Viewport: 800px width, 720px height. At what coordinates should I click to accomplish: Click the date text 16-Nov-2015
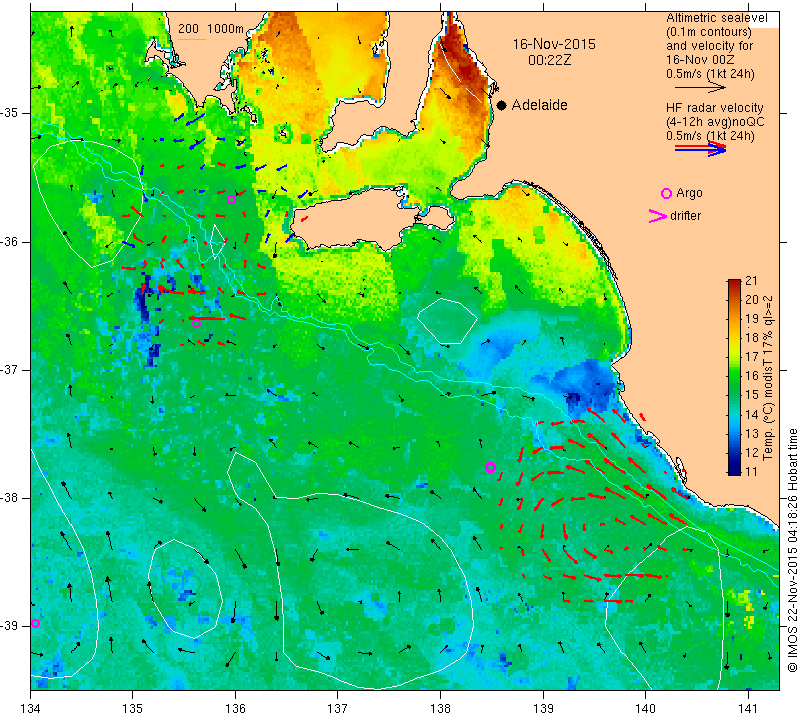(554, 44)
